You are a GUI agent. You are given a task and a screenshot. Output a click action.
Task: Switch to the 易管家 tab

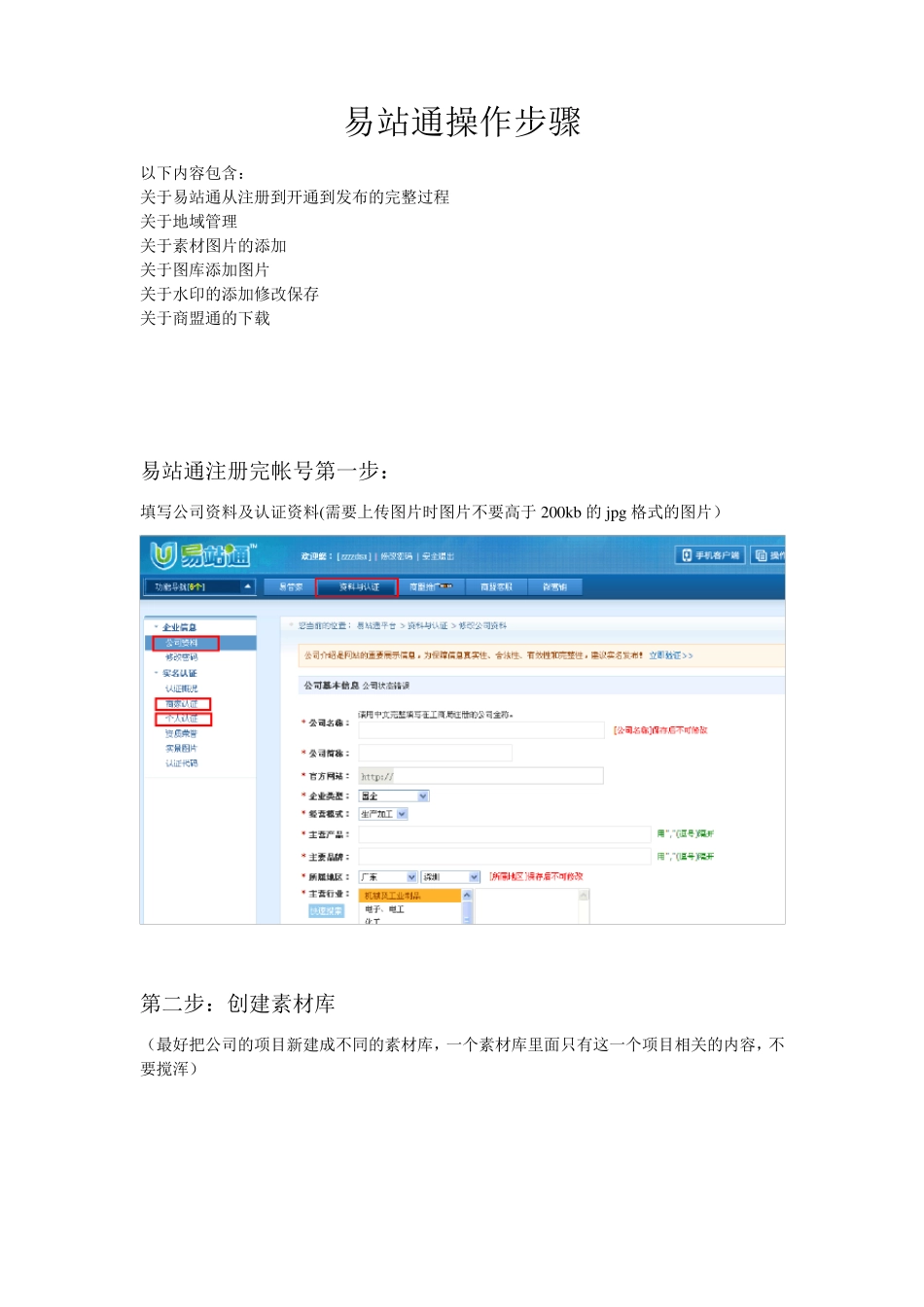290,586
